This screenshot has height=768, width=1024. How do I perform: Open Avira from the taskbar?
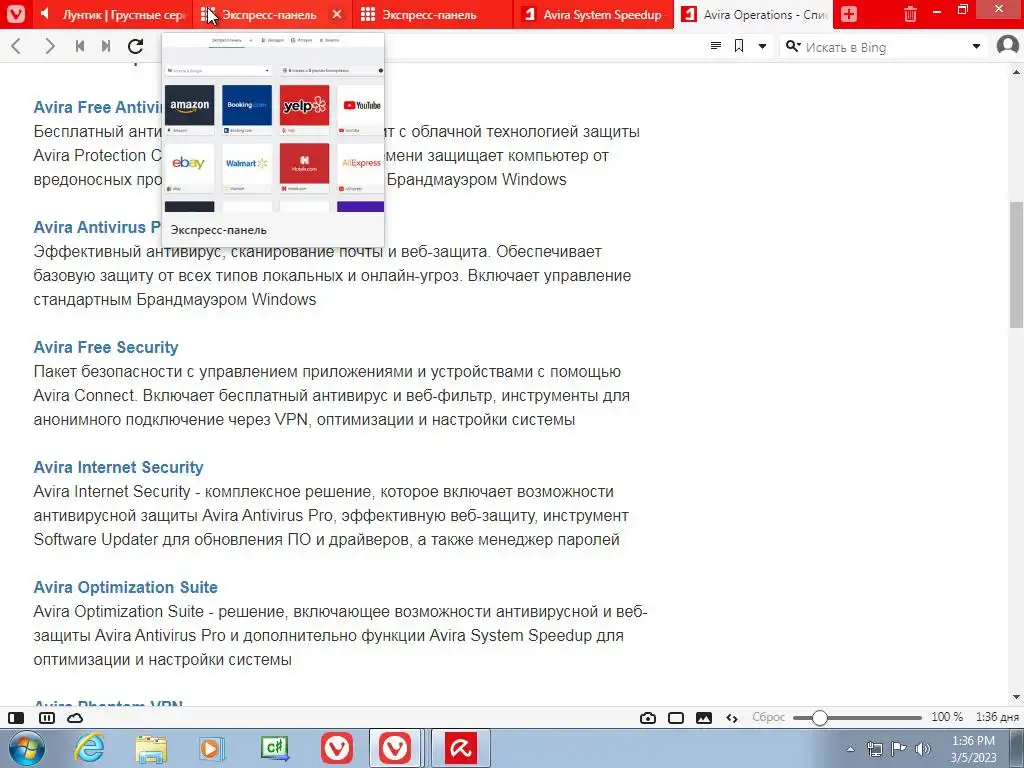[x=461, y=748]
